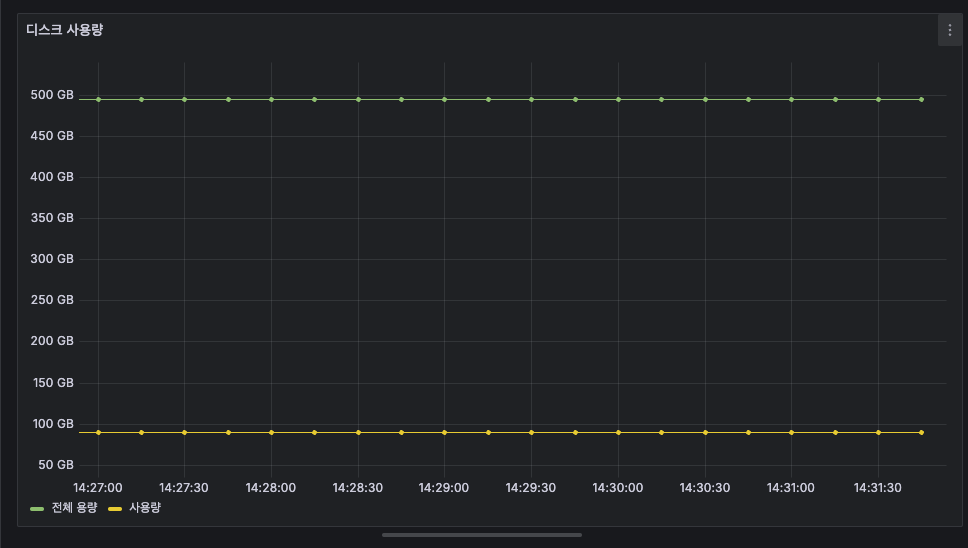
Task: Click the 14:29:00 time axis label
Action: [443, 488]
